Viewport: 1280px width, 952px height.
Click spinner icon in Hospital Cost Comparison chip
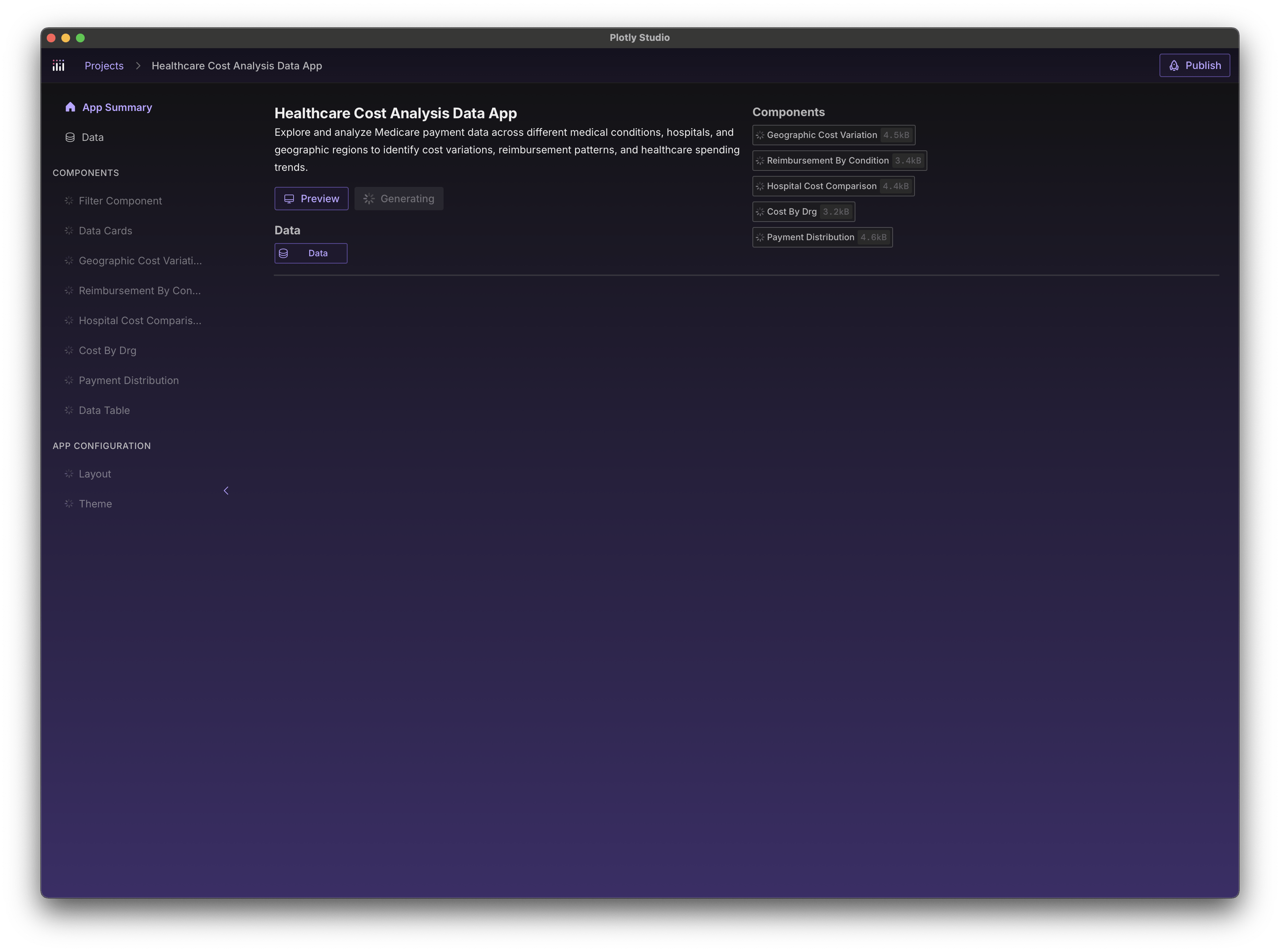click(760, 186)
